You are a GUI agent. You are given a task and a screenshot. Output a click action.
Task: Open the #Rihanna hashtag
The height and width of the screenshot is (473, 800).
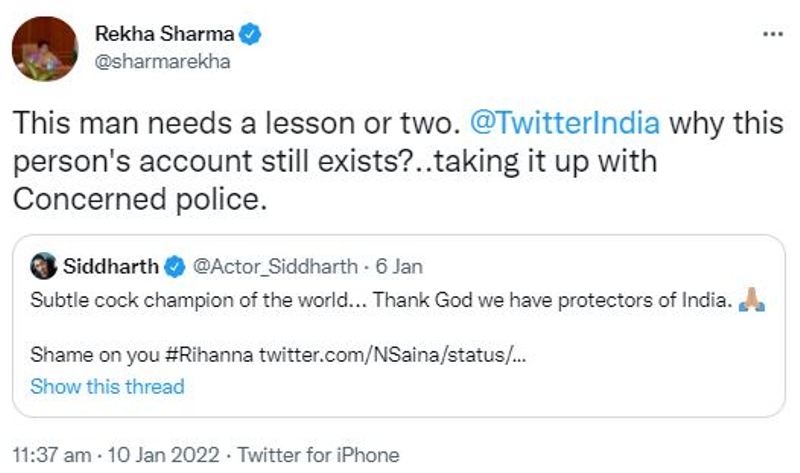(209, 354)
